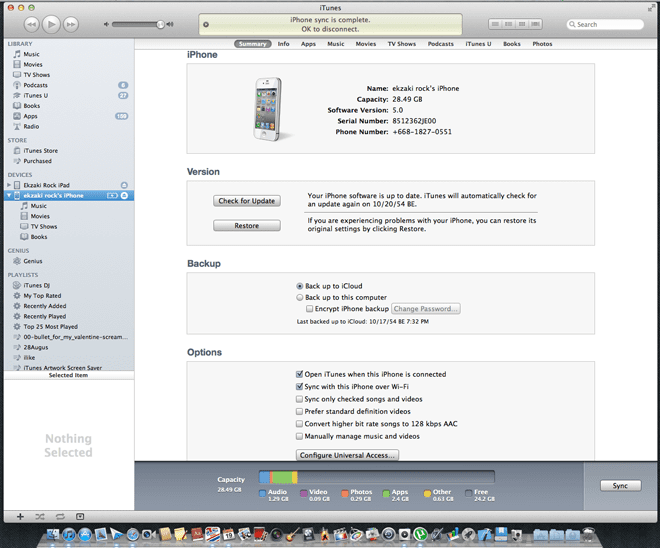Click the Apps capacity color swatch
The width and height of the screenshot is (660, 548).
coord(386,493)
